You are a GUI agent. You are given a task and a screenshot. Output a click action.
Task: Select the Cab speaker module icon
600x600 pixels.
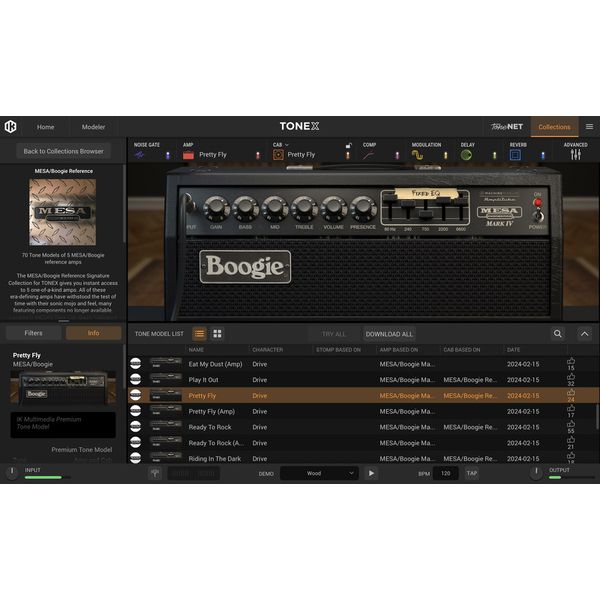pos(278,155)
